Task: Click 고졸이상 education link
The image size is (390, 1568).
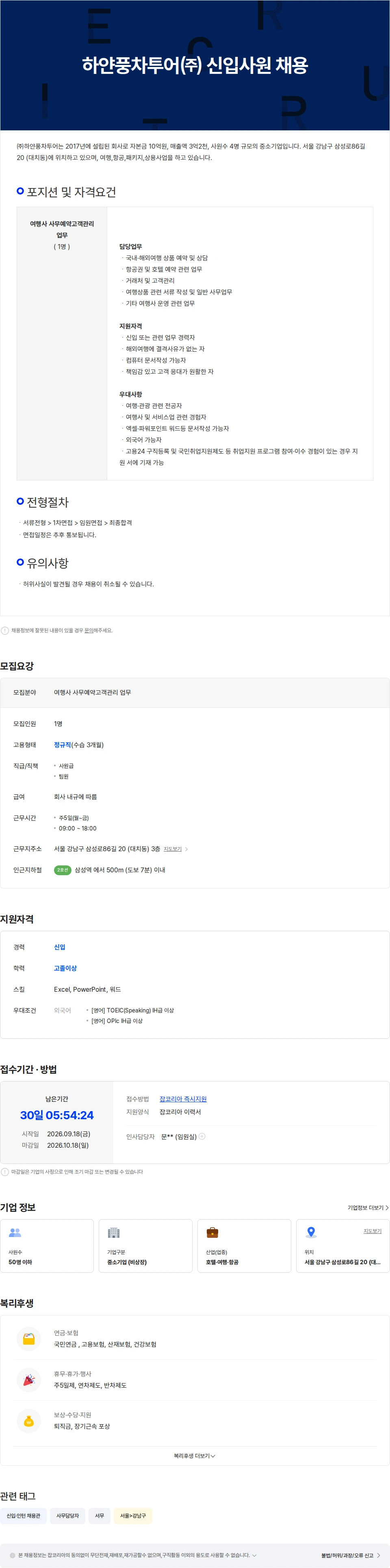Action: 65,969
